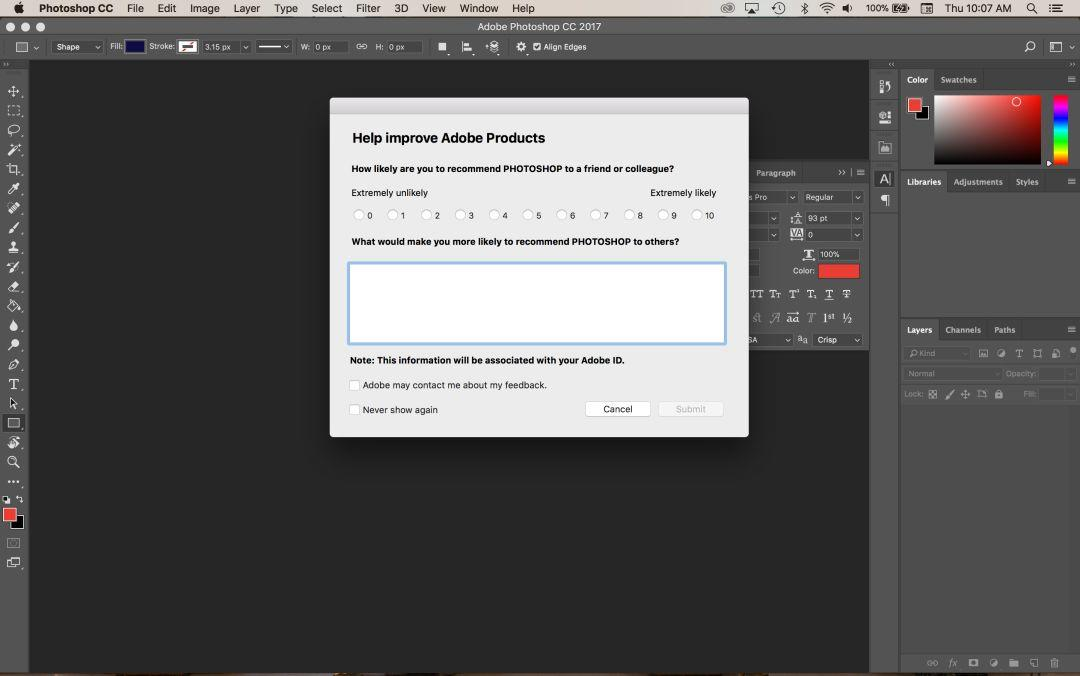The image size is (1080, 676).
Task: Select the Horizontal Type tool
Action: coord(13,384)
